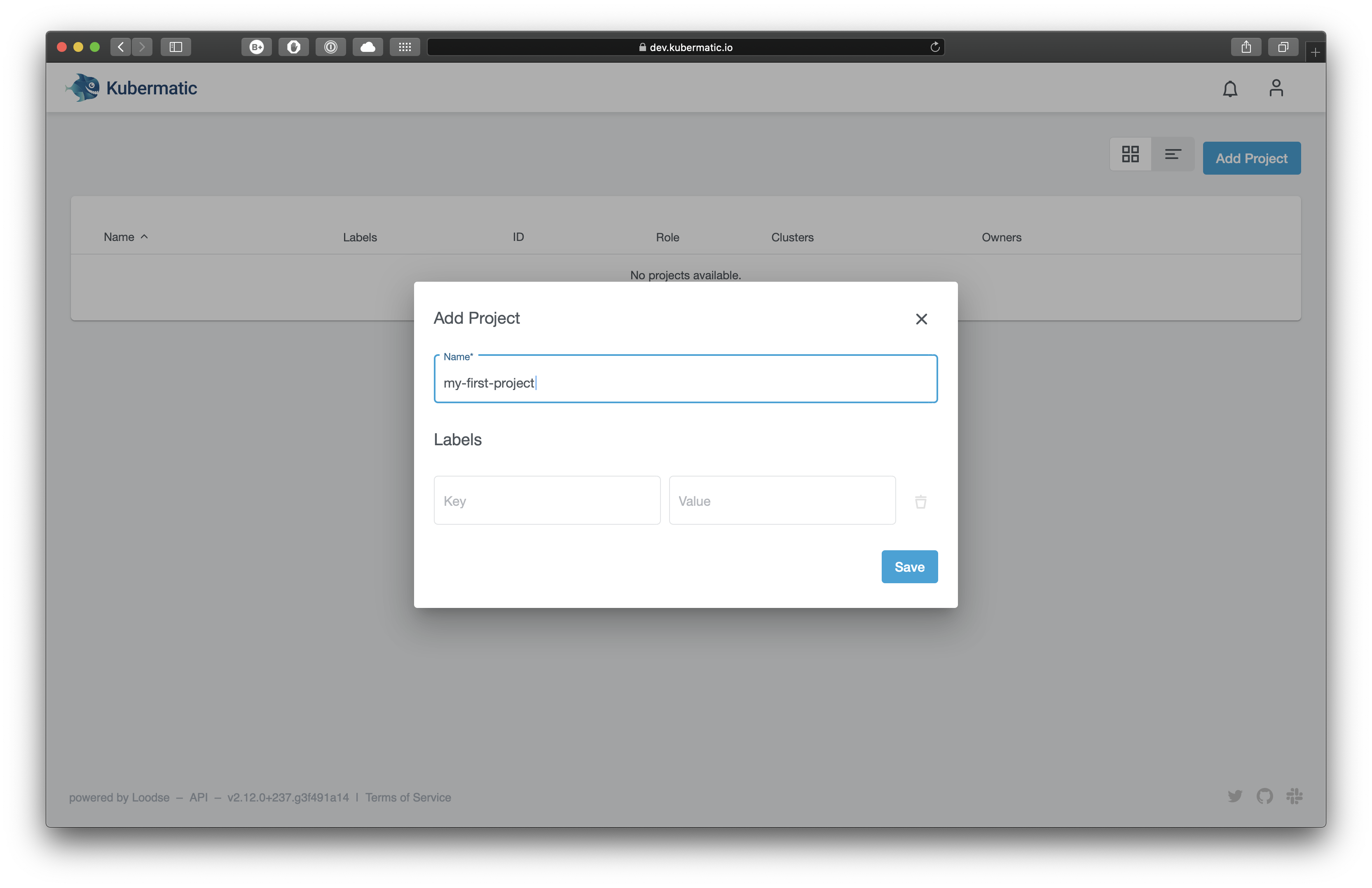
Task: Visit the GitHub page from footer
Action: [1265, 797]
